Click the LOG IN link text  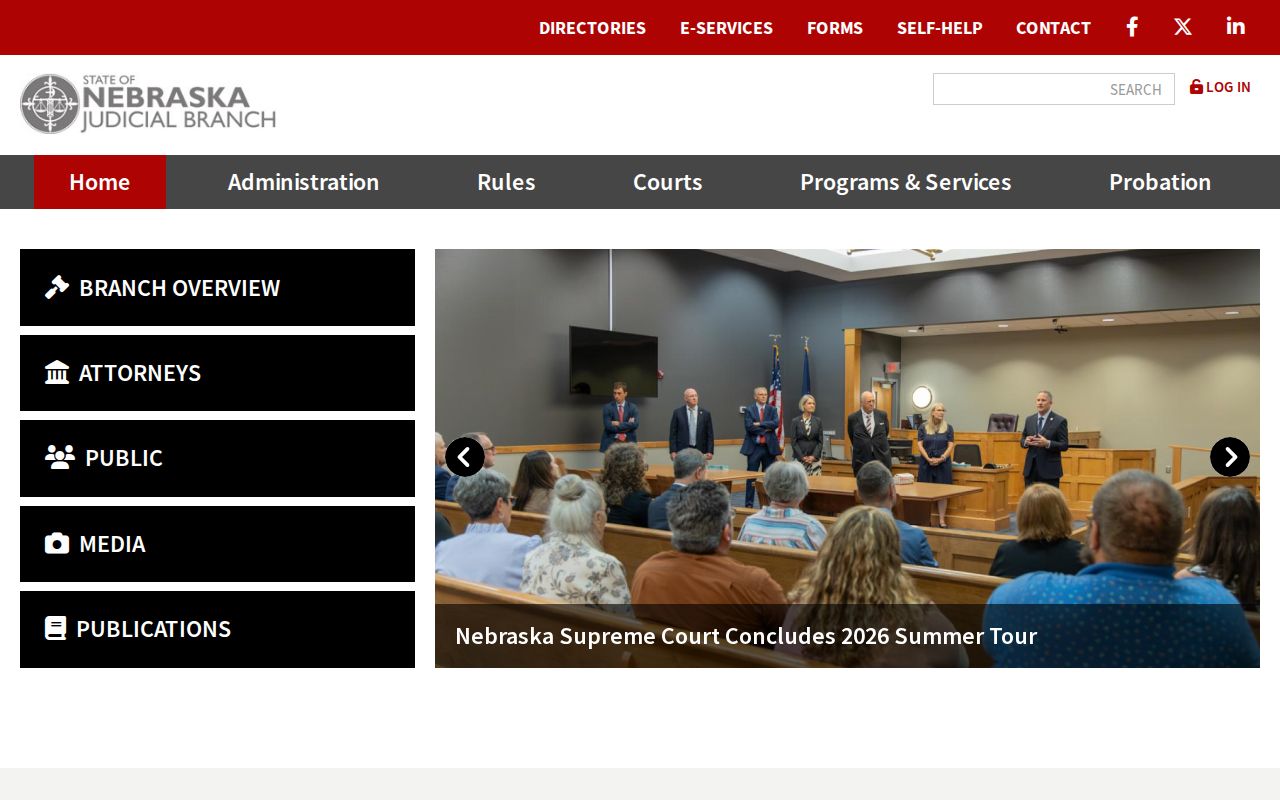[x=1228, y=87]
